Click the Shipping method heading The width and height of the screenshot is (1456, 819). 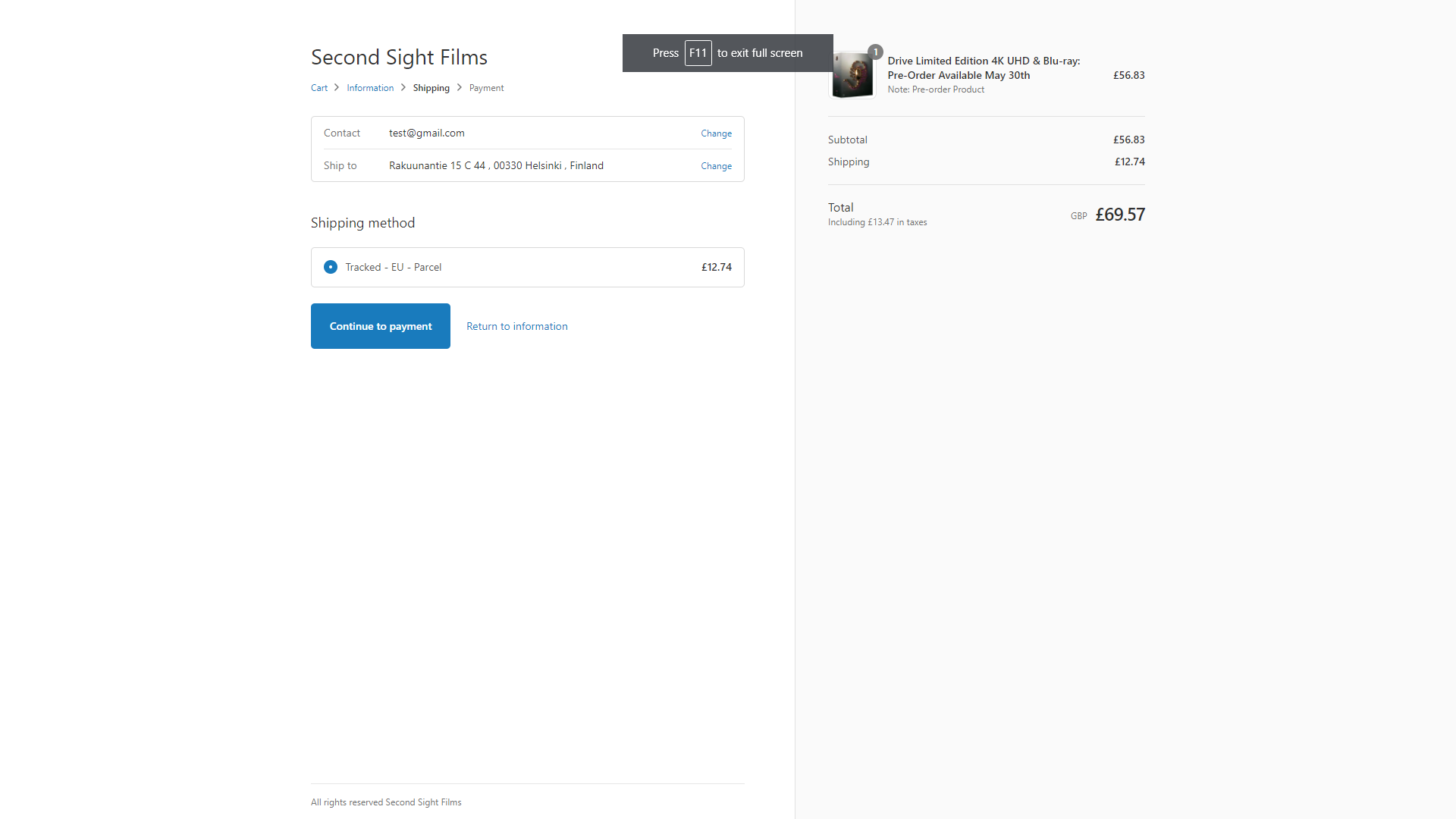[362, 223]
